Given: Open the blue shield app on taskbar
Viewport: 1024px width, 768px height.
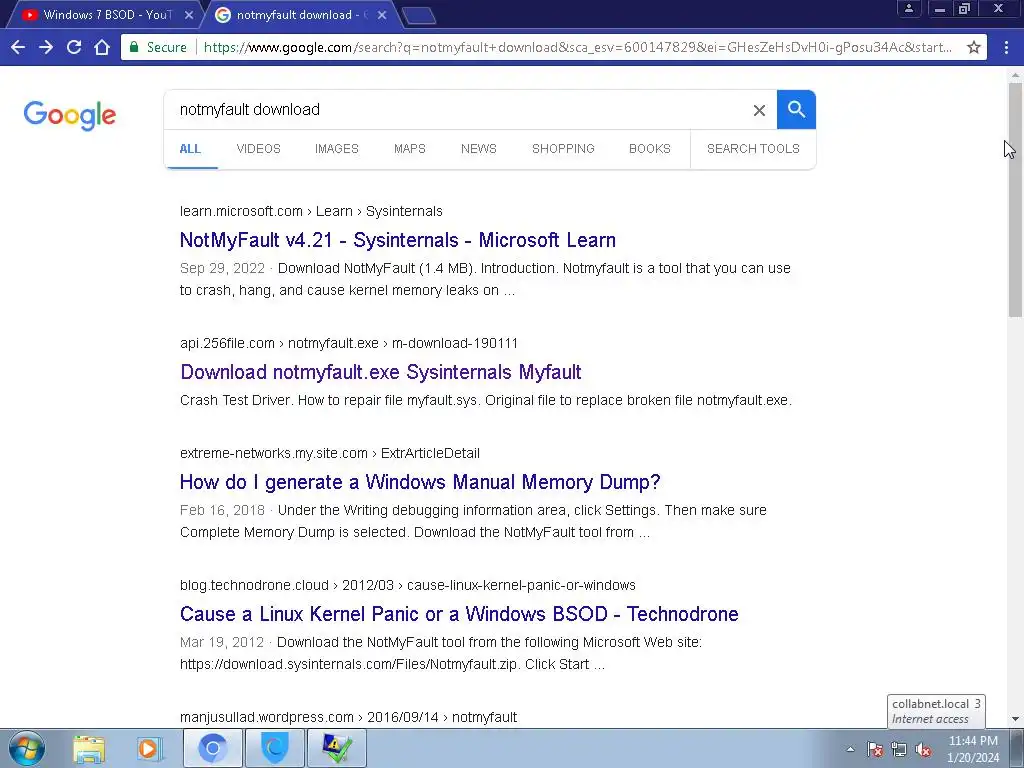Looking at the screenshot, I should click(274, 748).
